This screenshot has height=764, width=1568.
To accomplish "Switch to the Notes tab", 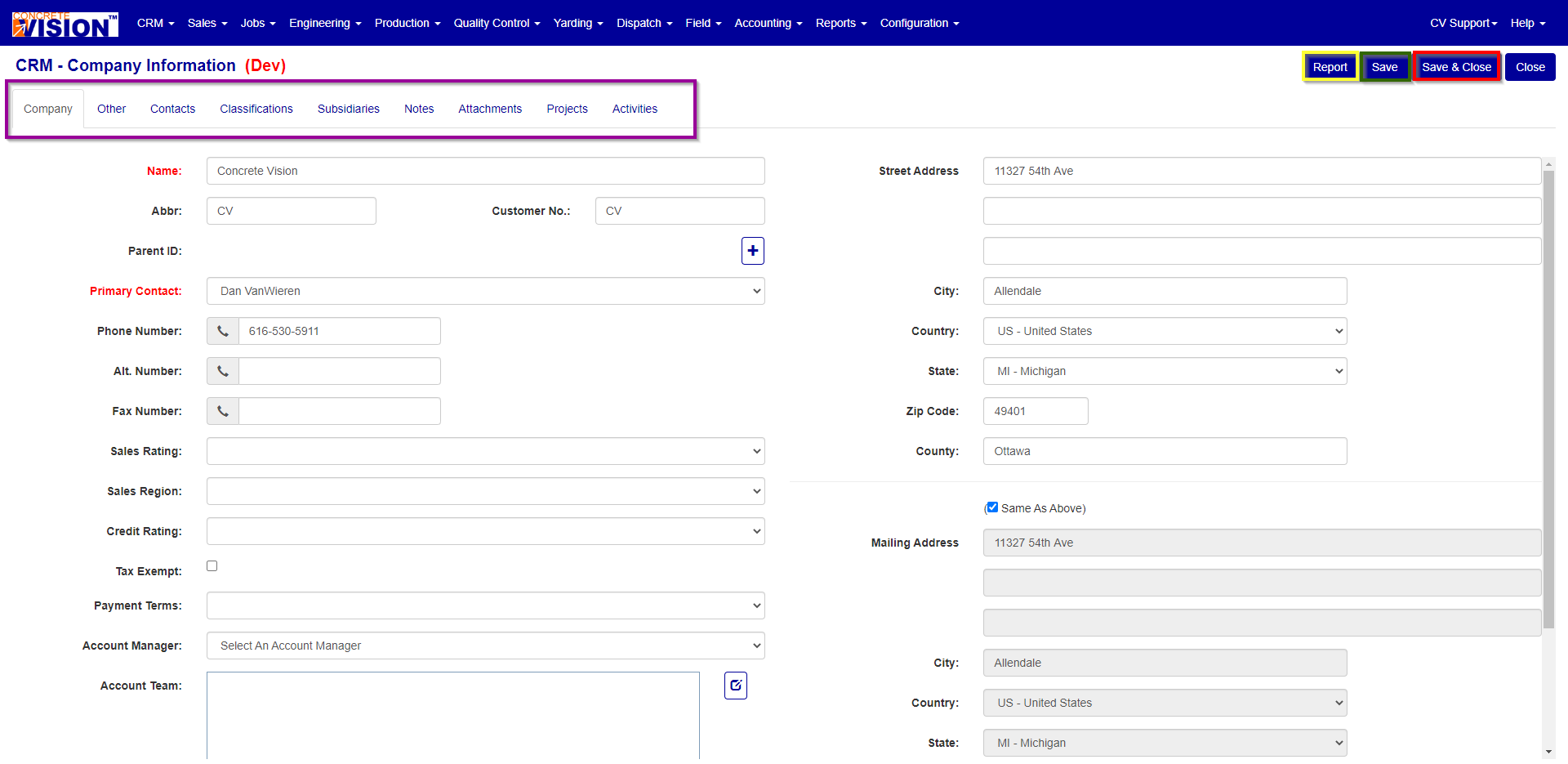I will (x=419, y=109).
